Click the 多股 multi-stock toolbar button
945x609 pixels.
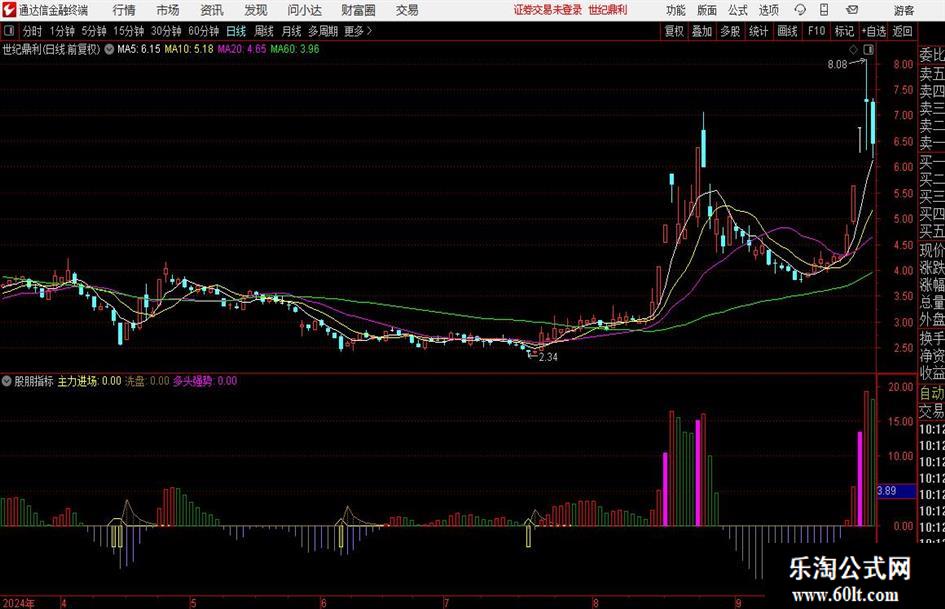coord(730,31)
